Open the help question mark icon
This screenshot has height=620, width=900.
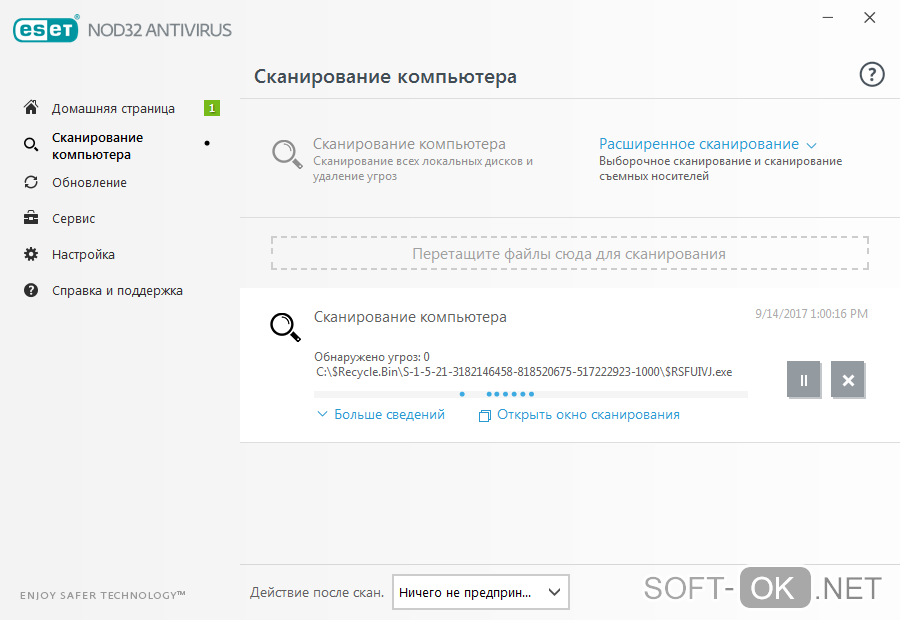(871, 75)
